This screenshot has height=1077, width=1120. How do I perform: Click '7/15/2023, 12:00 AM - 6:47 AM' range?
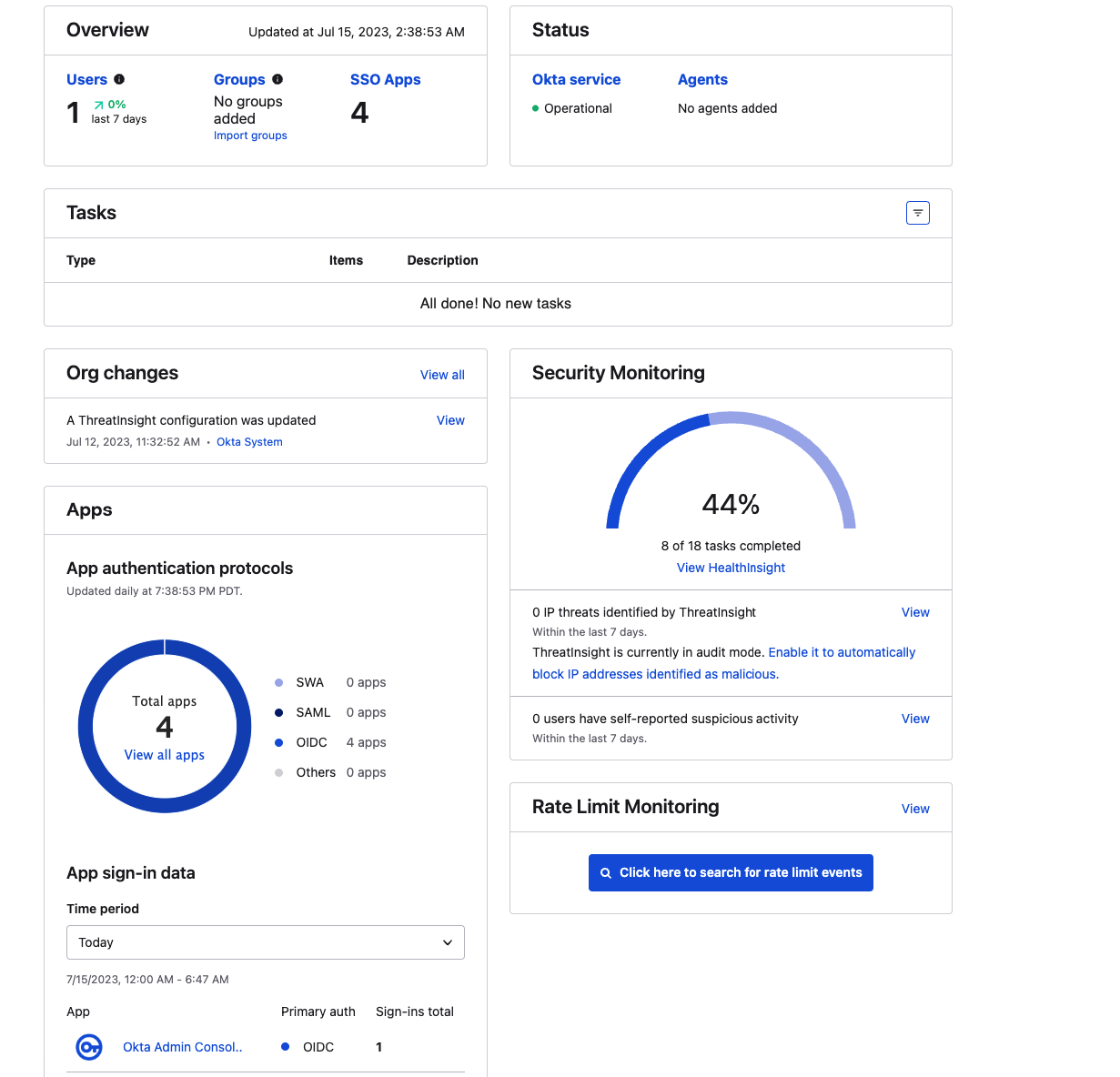(147, 980)
